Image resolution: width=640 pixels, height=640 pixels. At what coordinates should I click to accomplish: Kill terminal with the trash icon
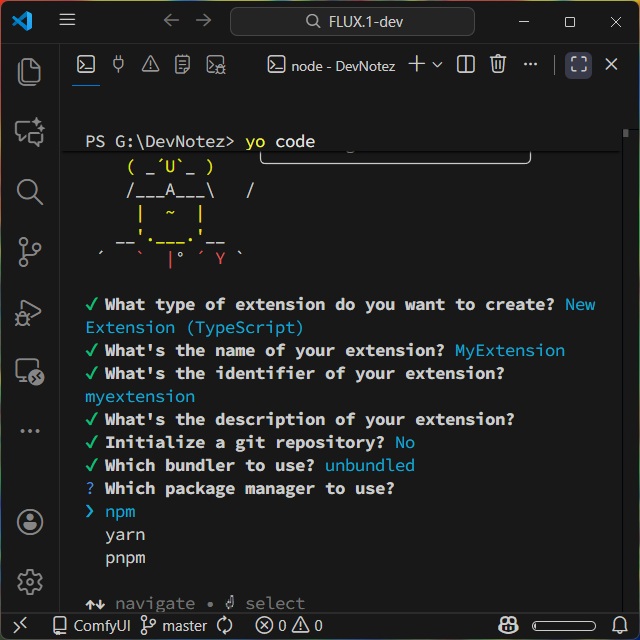click(498, 65)
